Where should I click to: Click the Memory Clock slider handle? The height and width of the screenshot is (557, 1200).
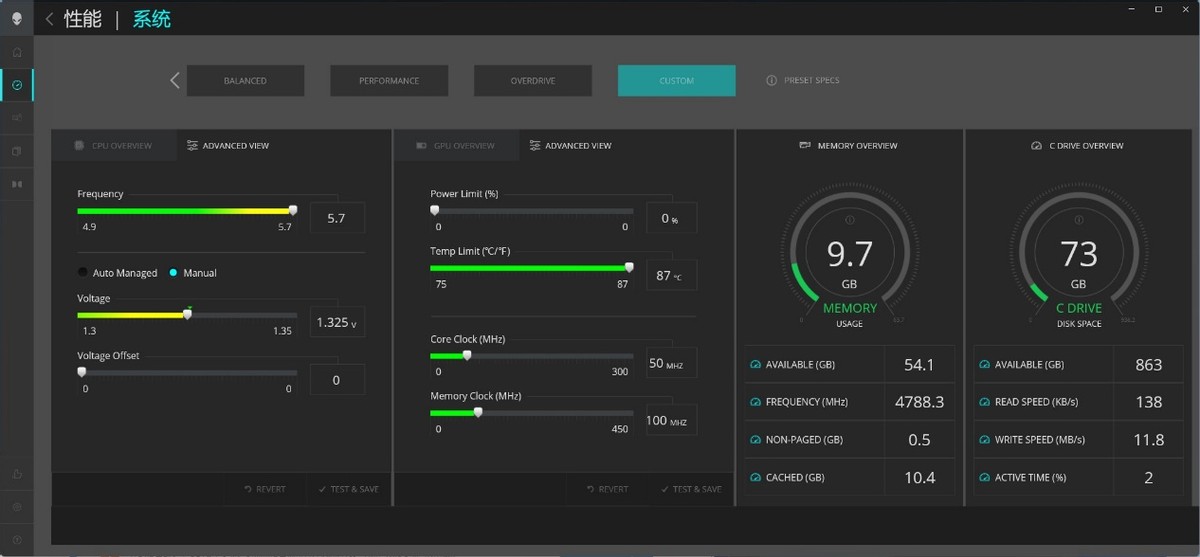[x=478, y=412]
